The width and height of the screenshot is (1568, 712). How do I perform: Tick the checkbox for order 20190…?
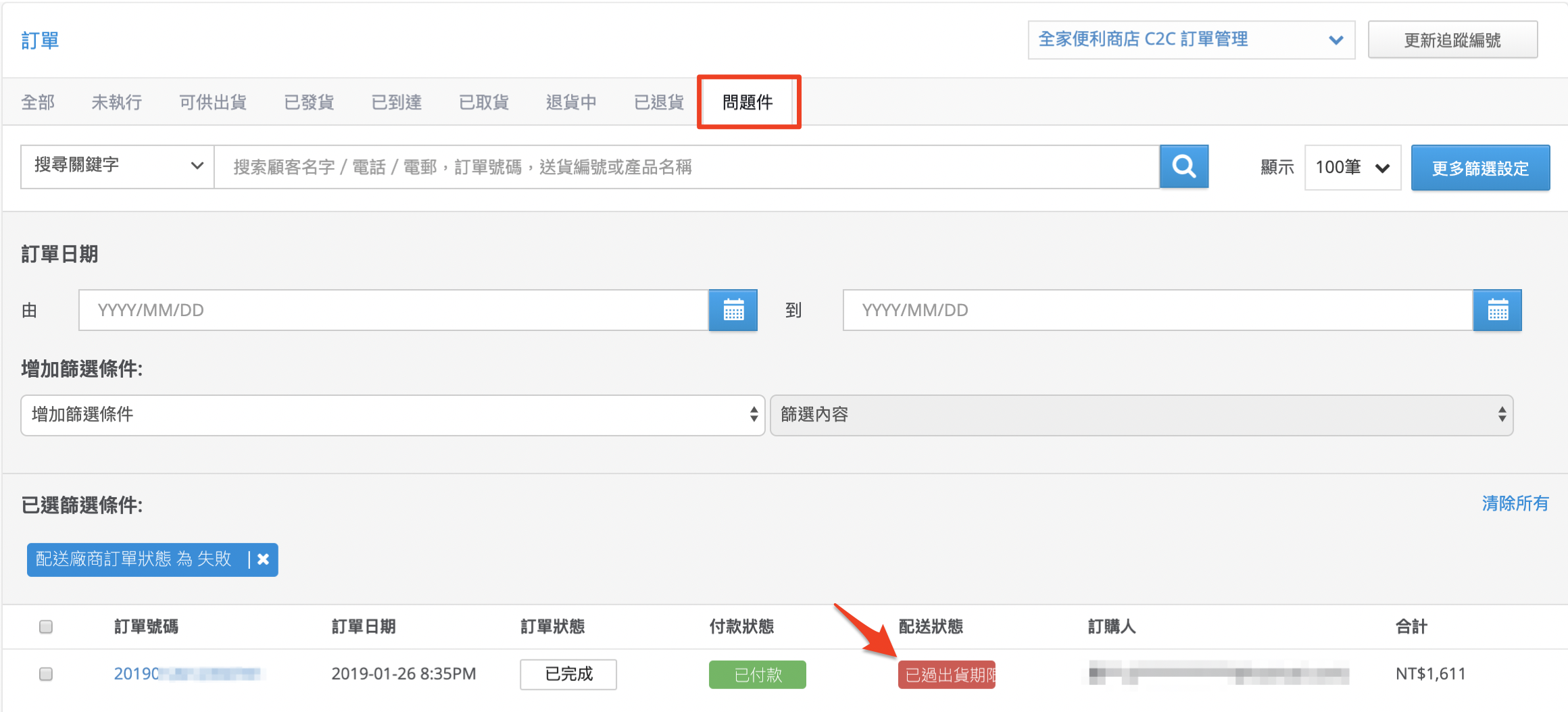pos(46,673)
